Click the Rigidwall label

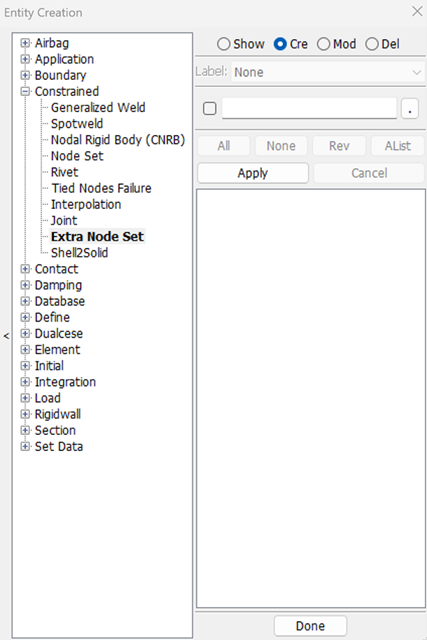[x=58, y=414]
